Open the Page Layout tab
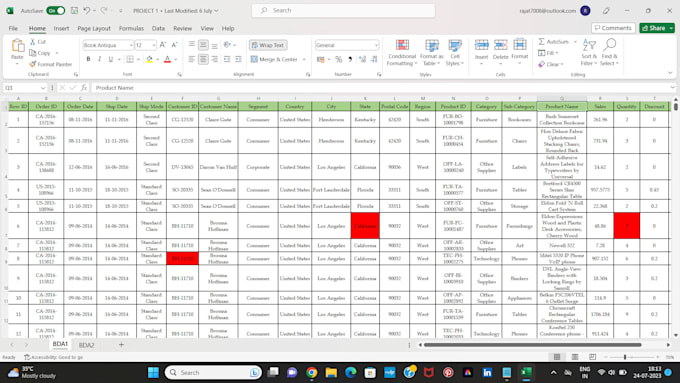Screen dimensions: 680x383 tap(94, 28)
